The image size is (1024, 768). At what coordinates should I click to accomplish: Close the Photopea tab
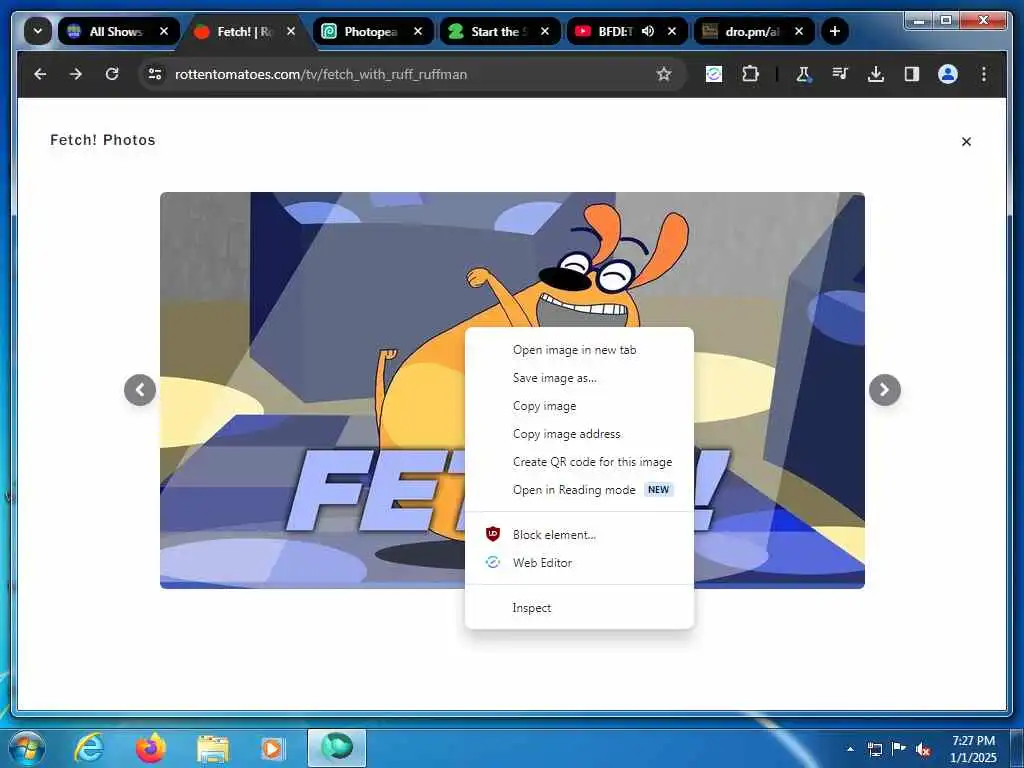point(418,31)
